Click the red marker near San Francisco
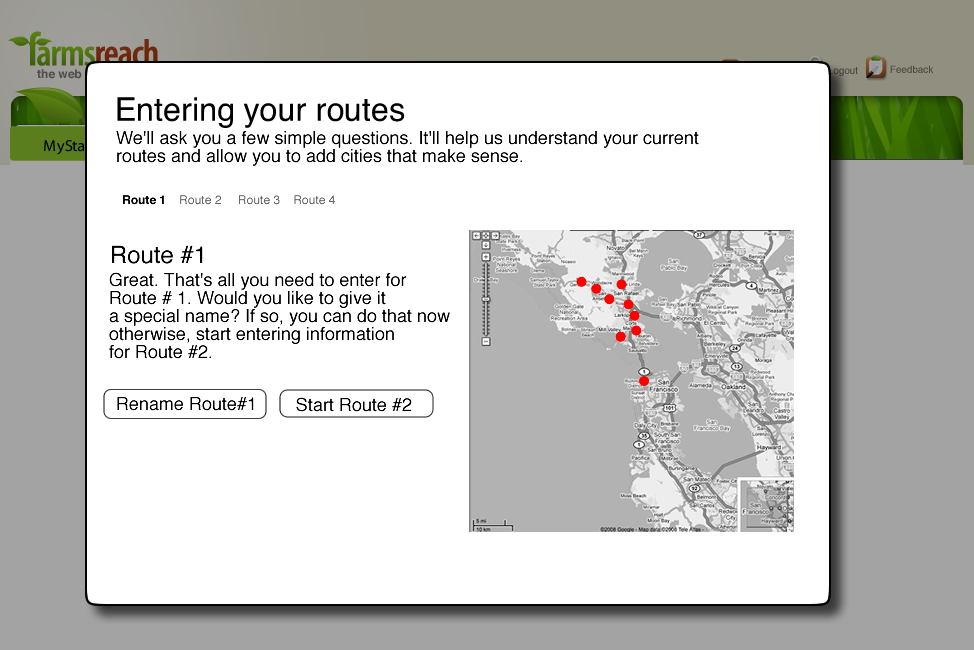The image size is (974, 650). 644,381
